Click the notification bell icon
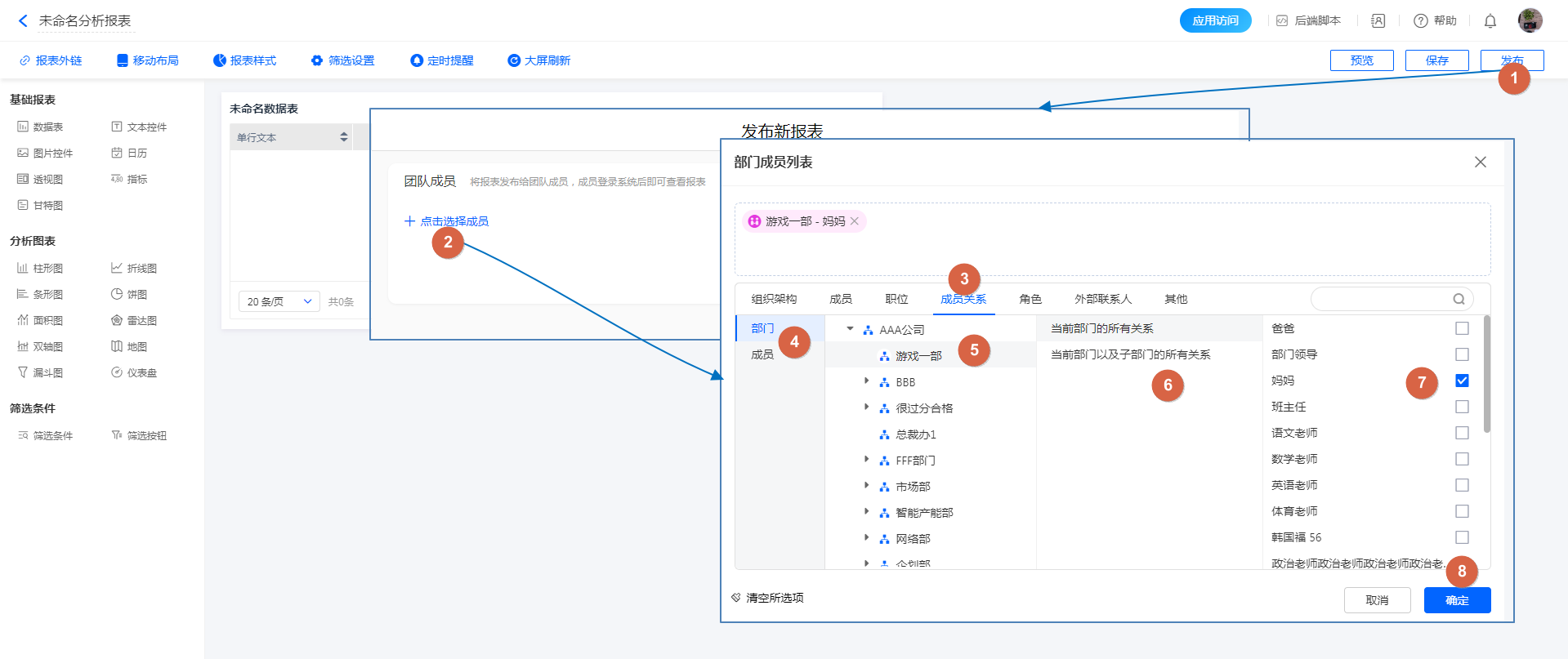The image size is (1568, 659). [x=1490, y=21]
